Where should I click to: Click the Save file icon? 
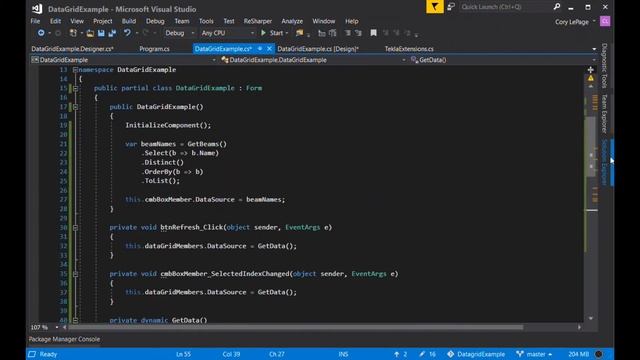click(101, 33)
